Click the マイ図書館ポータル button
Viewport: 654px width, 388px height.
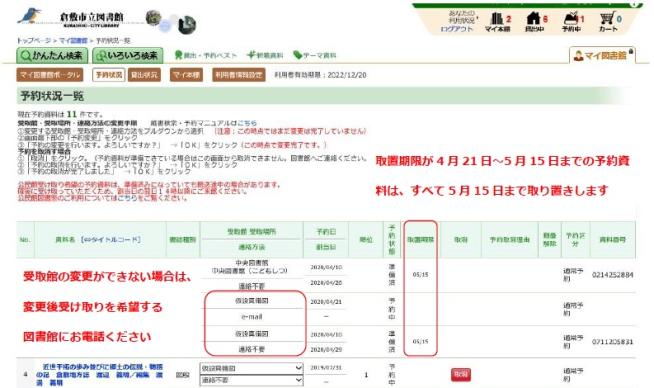[50, 75]
